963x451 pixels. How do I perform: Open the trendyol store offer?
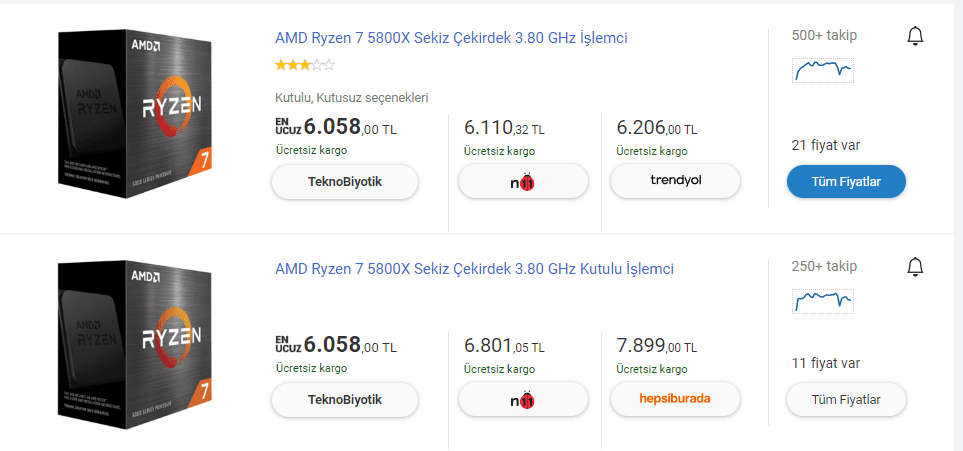(675, 181)
